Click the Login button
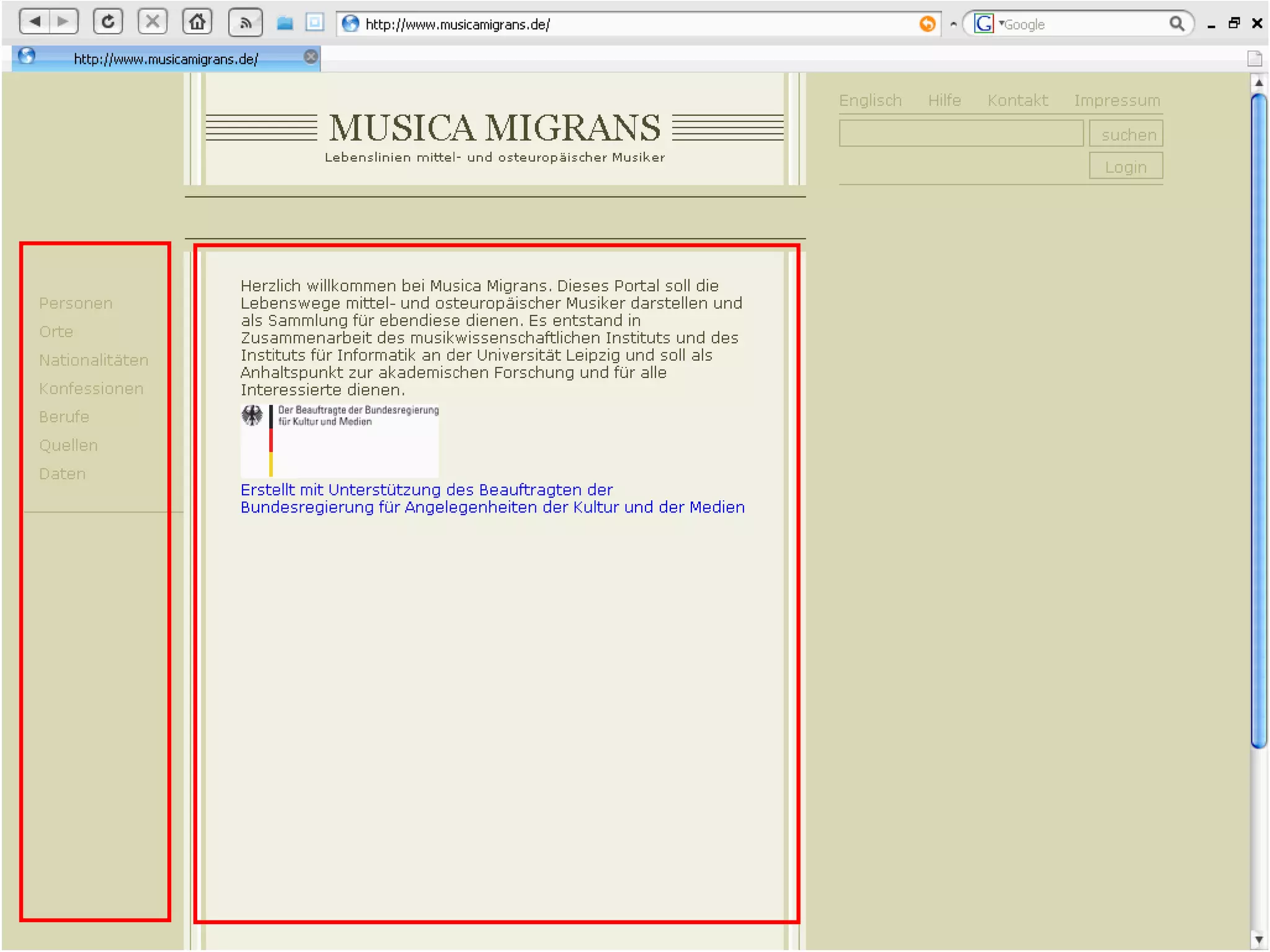This screenshot has height=952, width=1270. tap(1126, 167)
